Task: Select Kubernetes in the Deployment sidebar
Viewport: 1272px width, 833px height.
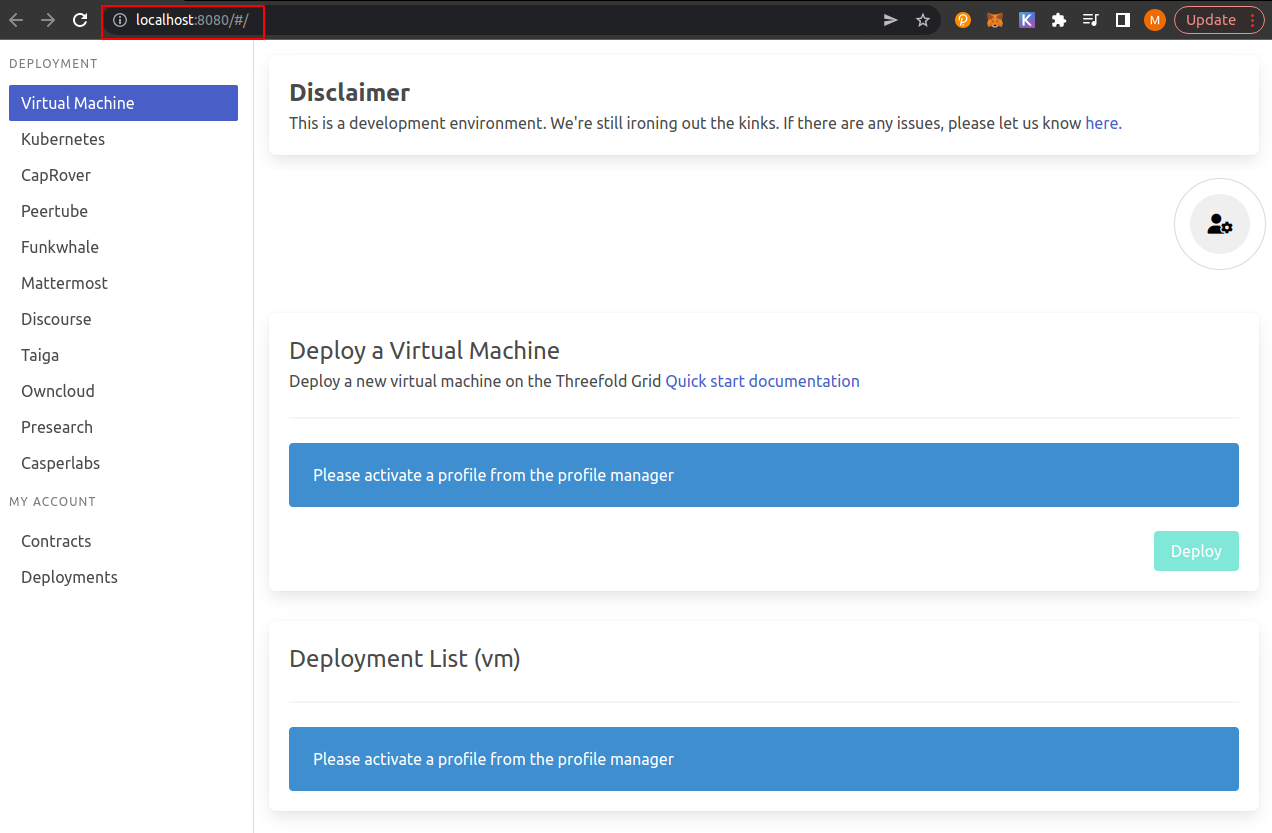Action: click(x=63, y=139)
